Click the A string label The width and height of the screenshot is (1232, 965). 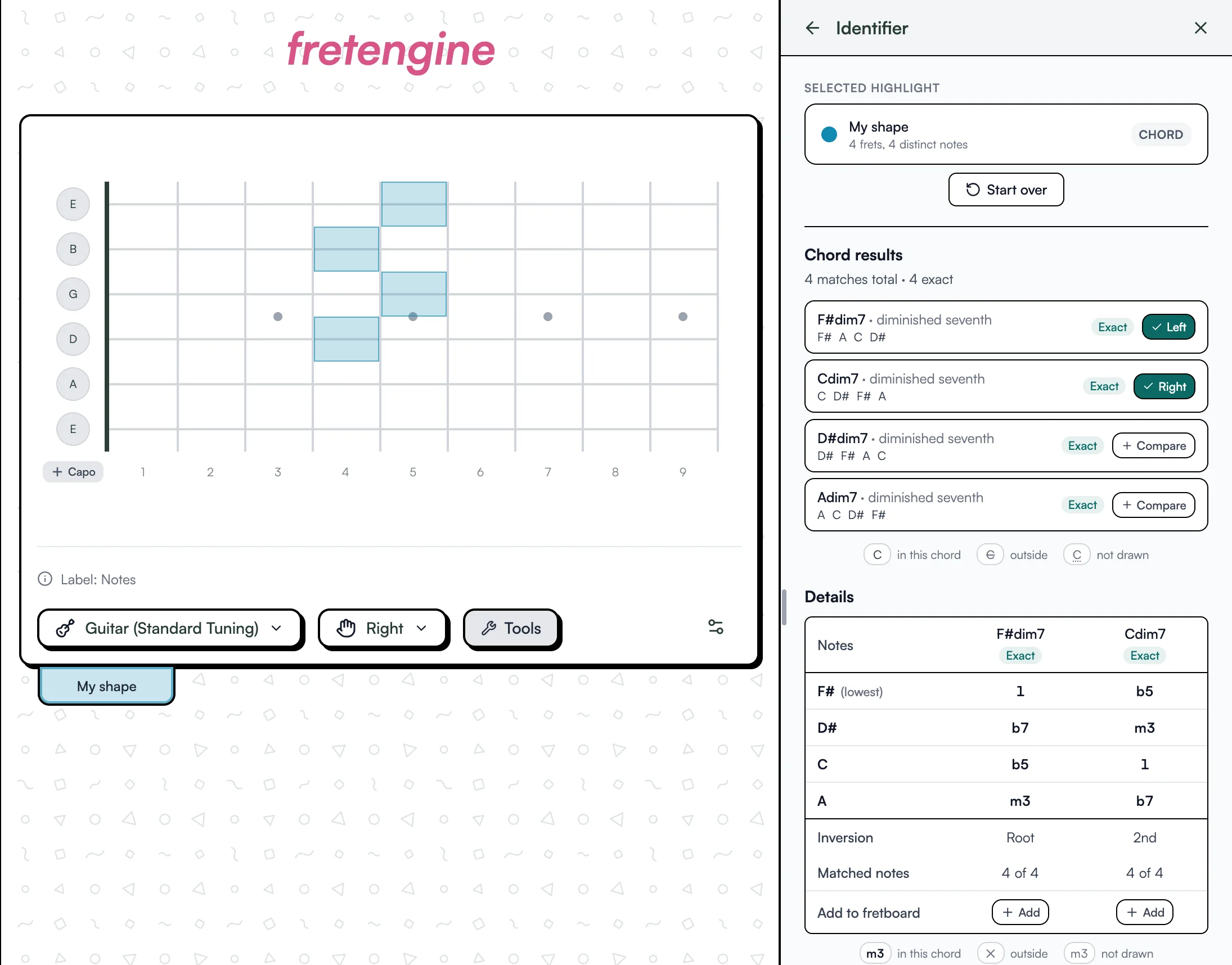click(x=73, y=384)
